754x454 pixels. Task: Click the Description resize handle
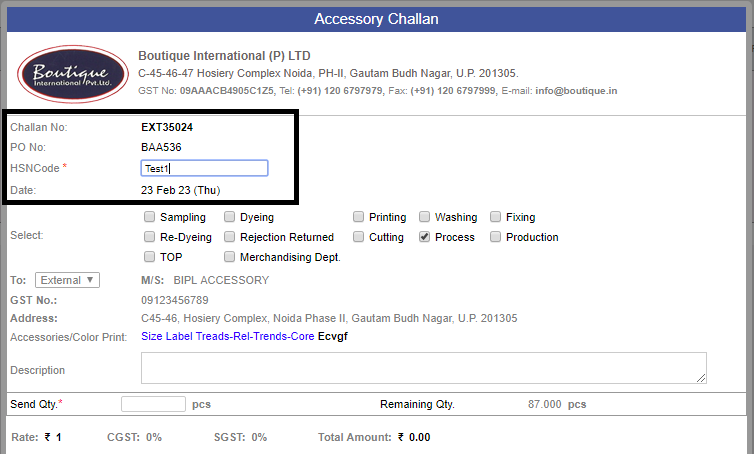point(701,378)
